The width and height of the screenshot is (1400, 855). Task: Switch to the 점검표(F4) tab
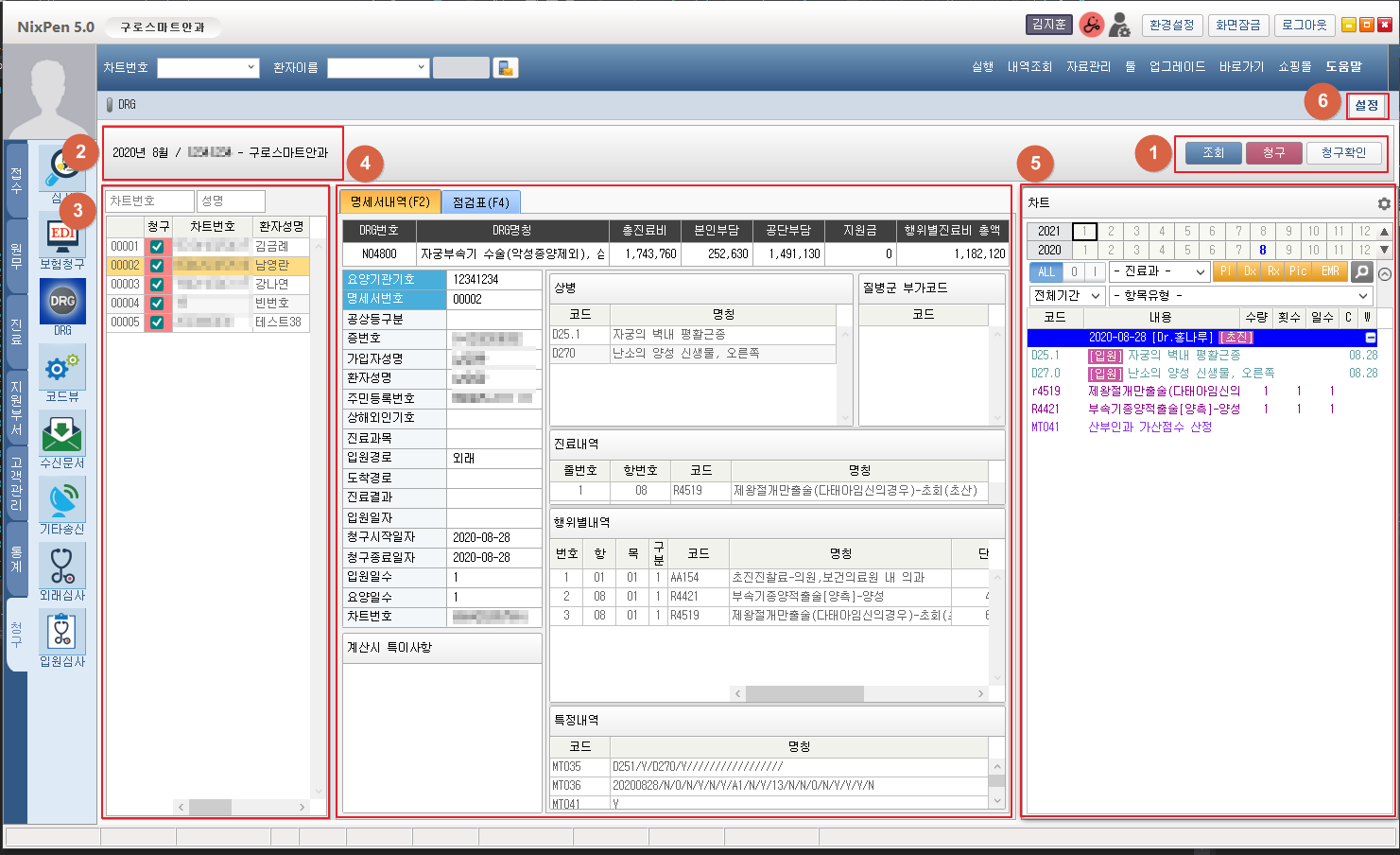pos(480,202)
